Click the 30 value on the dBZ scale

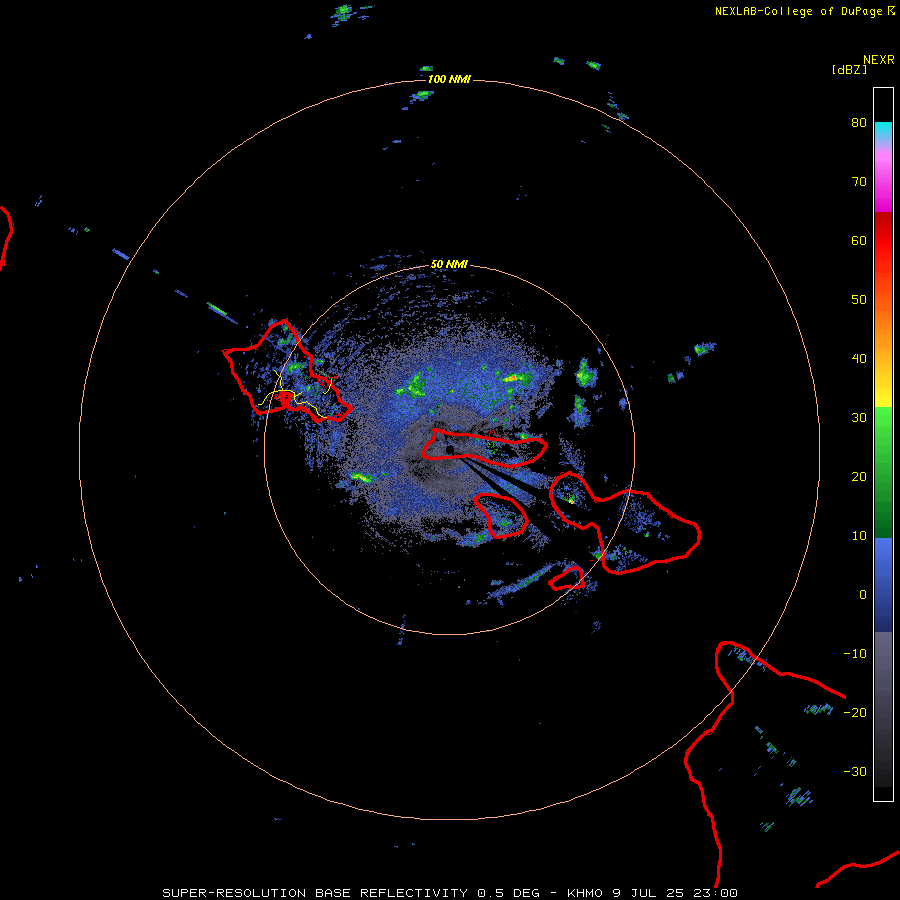click(x=859, y=418)
